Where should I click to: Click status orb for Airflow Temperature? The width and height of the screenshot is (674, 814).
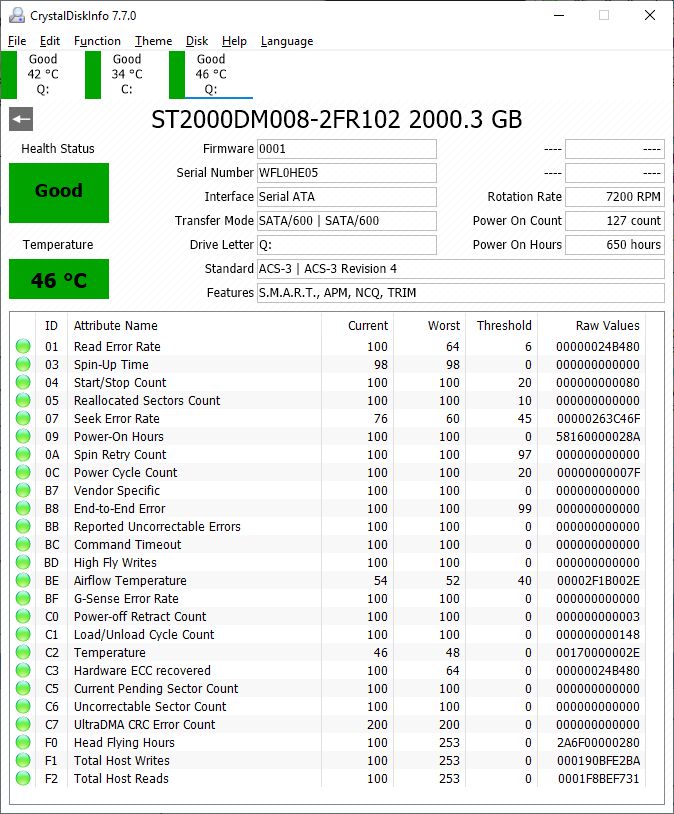[x=23, y=580]
